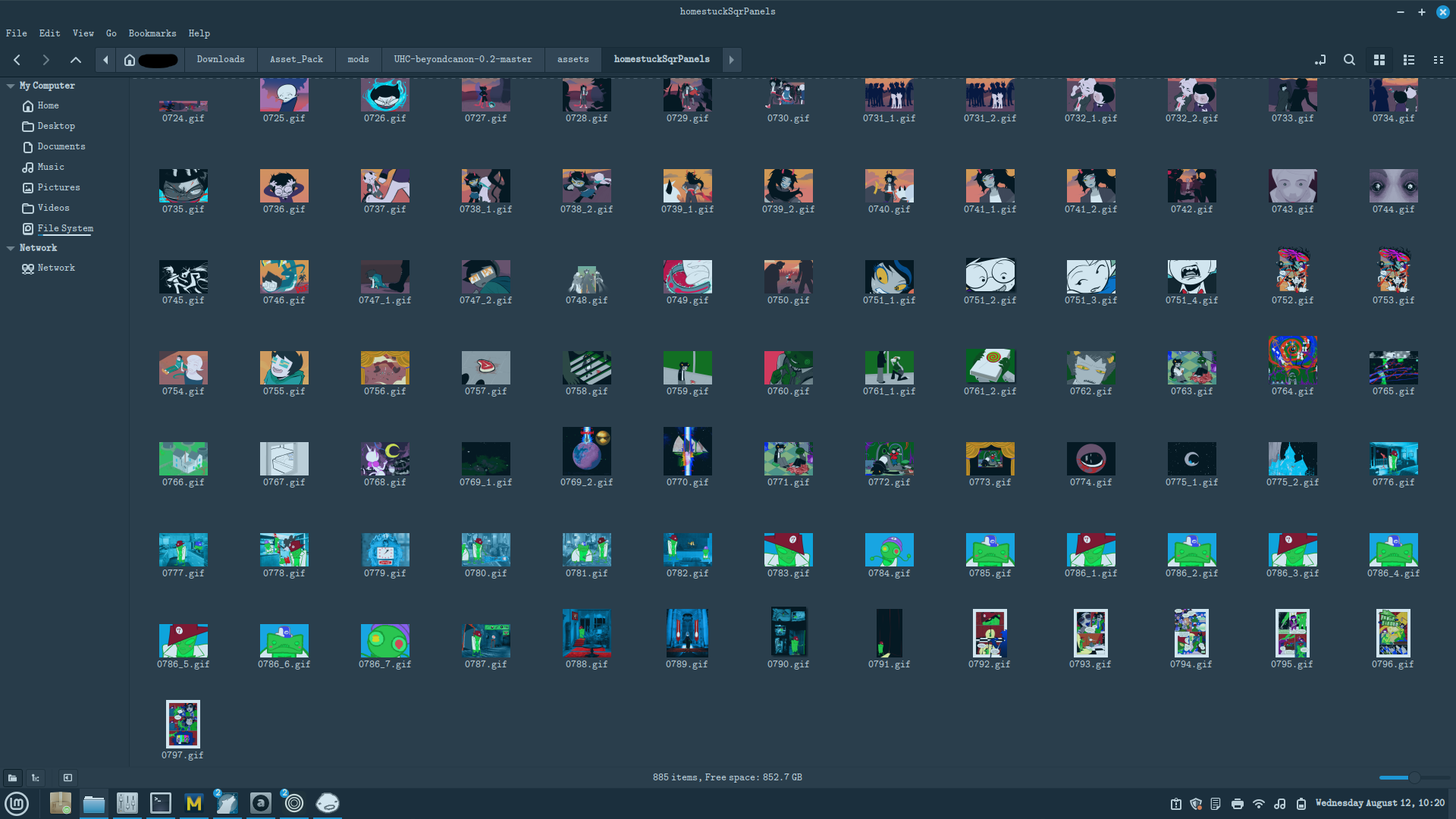
Task: Show places in the sidebar
Action: (x=13, y=777)
